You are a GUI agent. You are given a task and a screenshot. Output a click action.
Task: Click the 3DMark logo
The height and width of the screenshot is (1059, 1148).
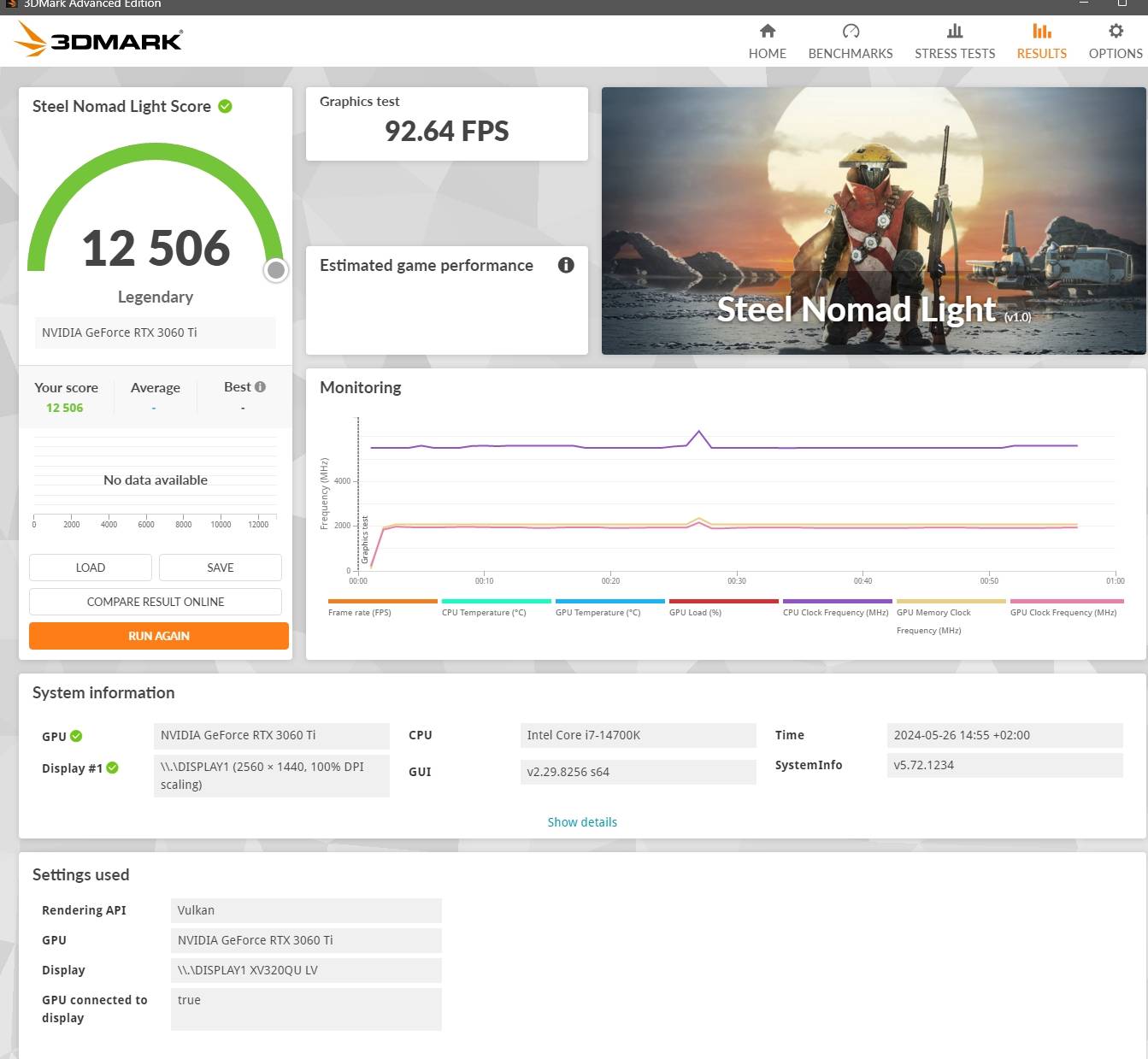(x=97, y=39)
